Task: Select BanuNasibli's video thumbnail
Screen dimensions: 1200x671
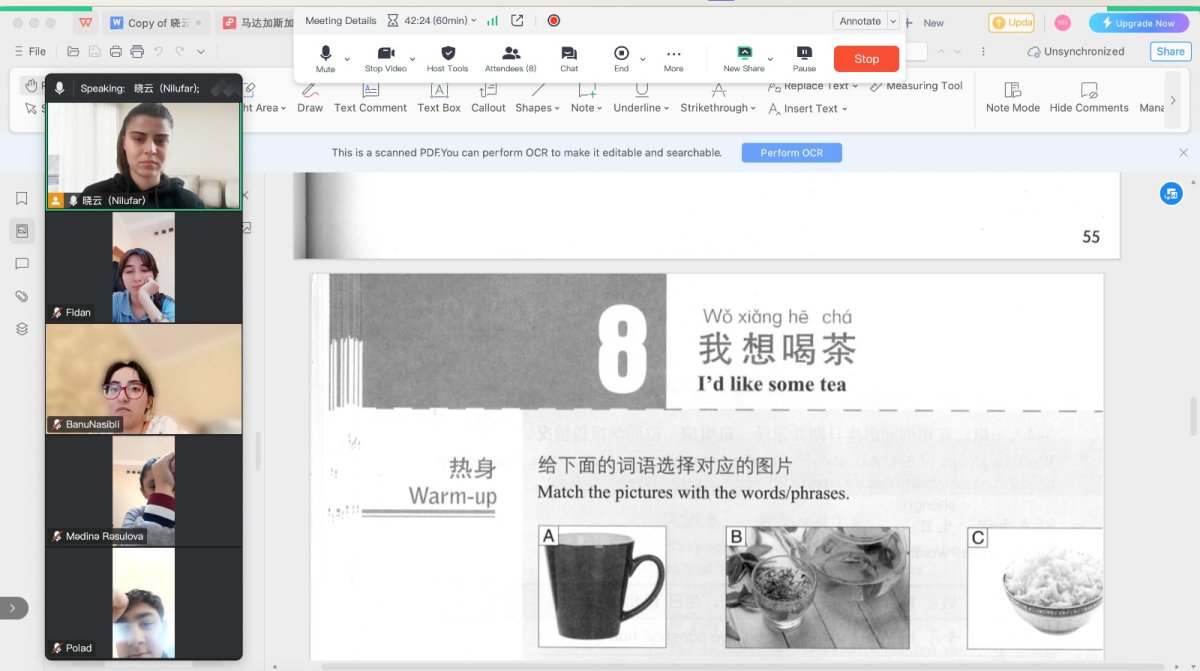Action: tap(143, 379)
